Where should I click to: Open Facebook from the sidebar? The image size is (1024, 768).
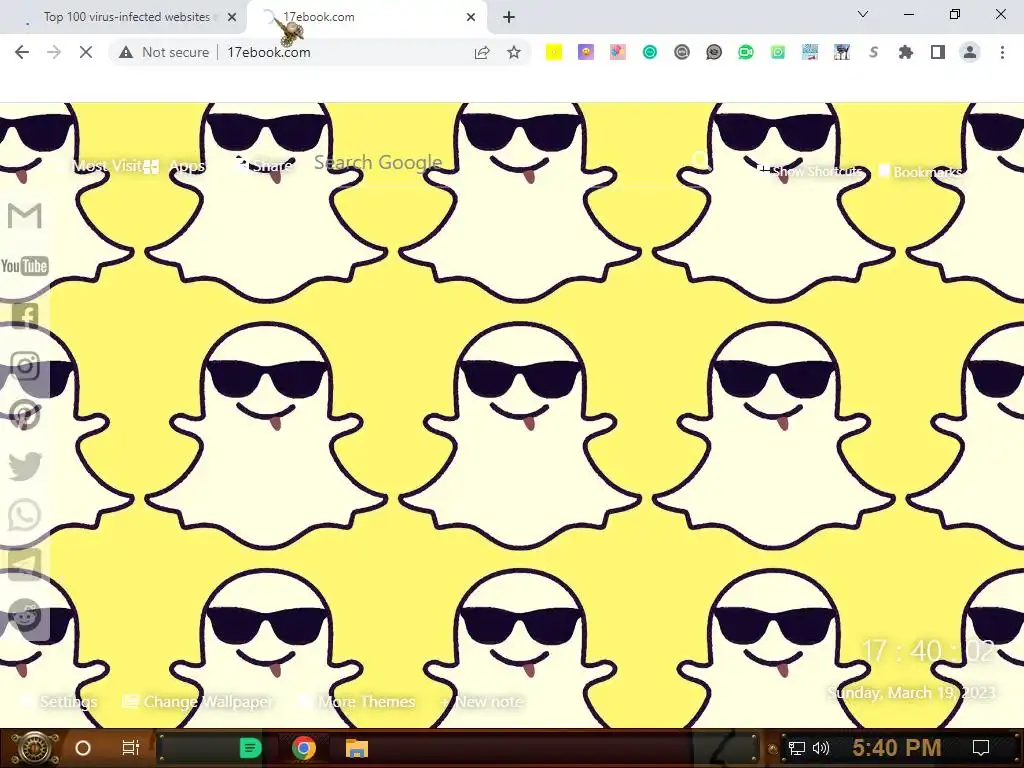pyautogui.click(x=25, y=316)
